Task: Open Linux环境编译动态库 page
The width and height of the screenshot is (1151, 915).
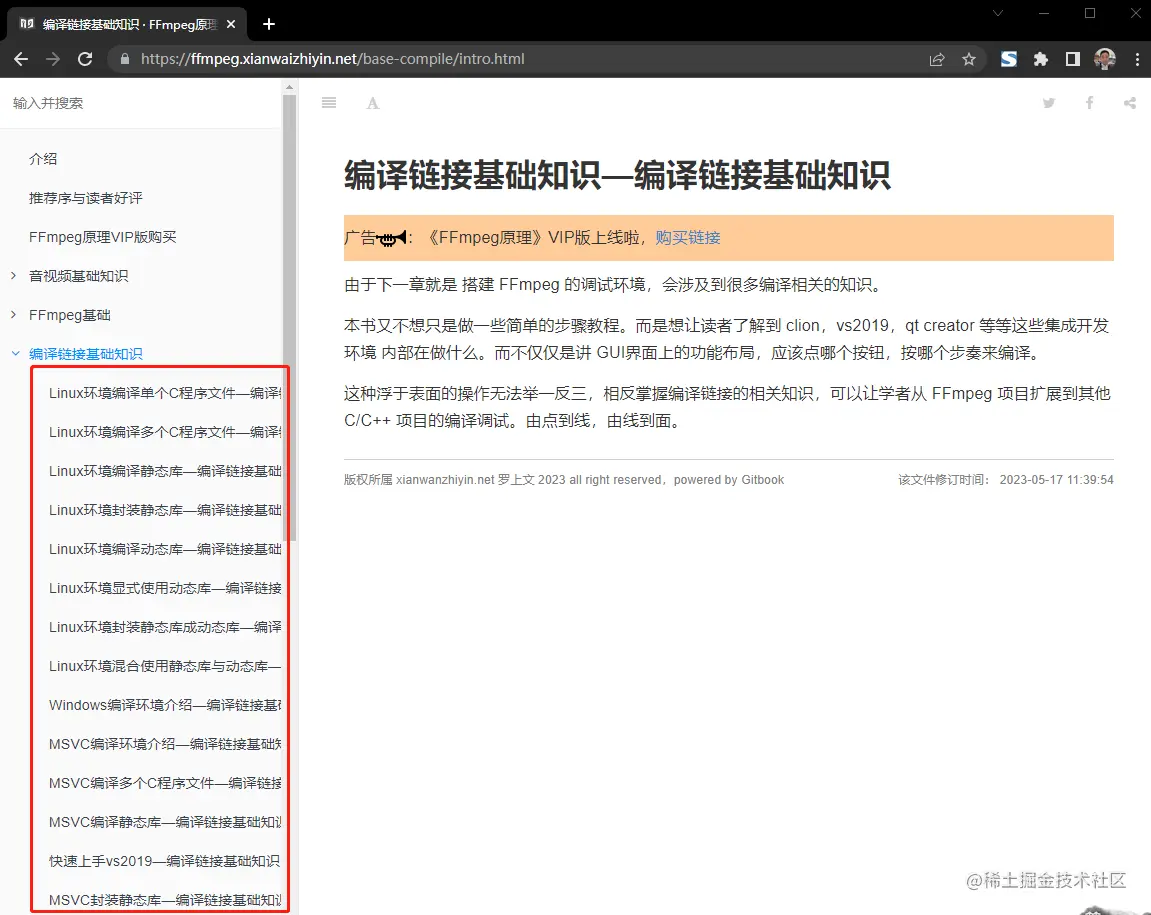Action: pos(164,549)
